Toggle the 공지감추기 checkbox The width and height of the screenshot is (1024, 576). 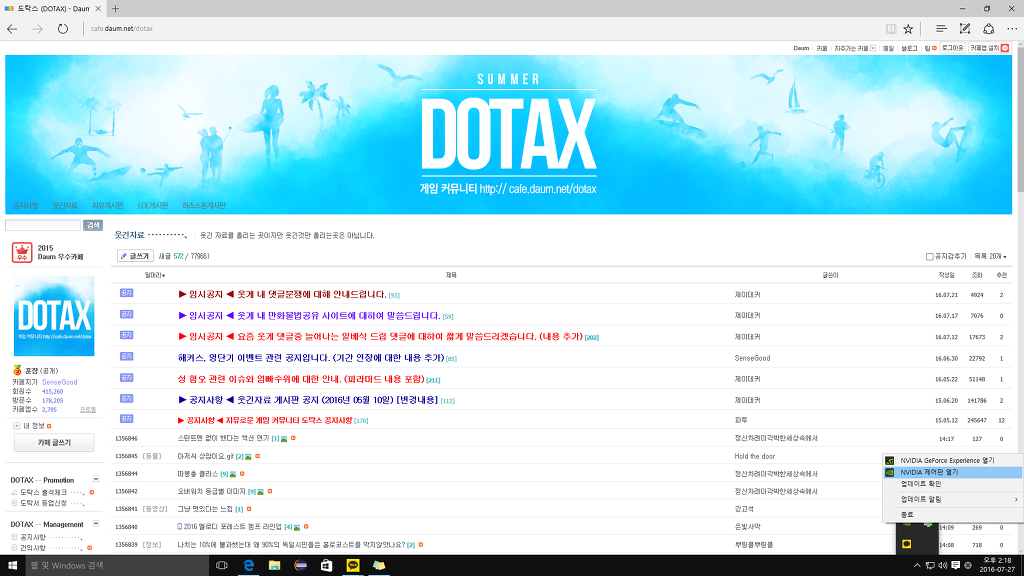[929, 257]
